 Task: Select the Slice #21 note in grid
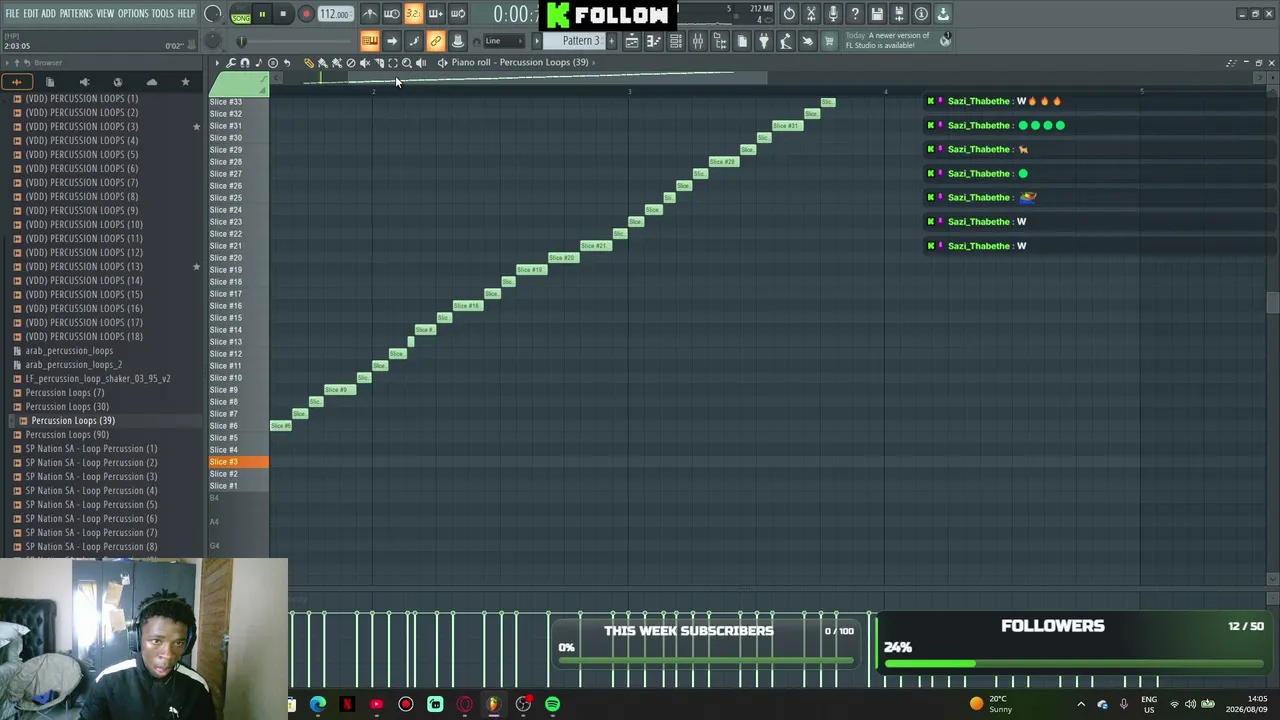(596, 246)
